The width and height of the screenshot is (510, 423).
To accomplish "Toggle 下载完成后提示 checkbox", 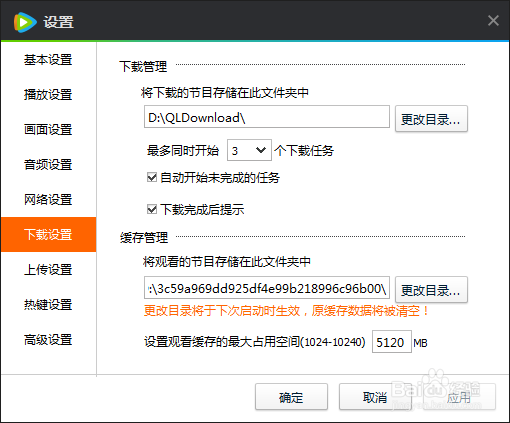I will click(152, 209).
